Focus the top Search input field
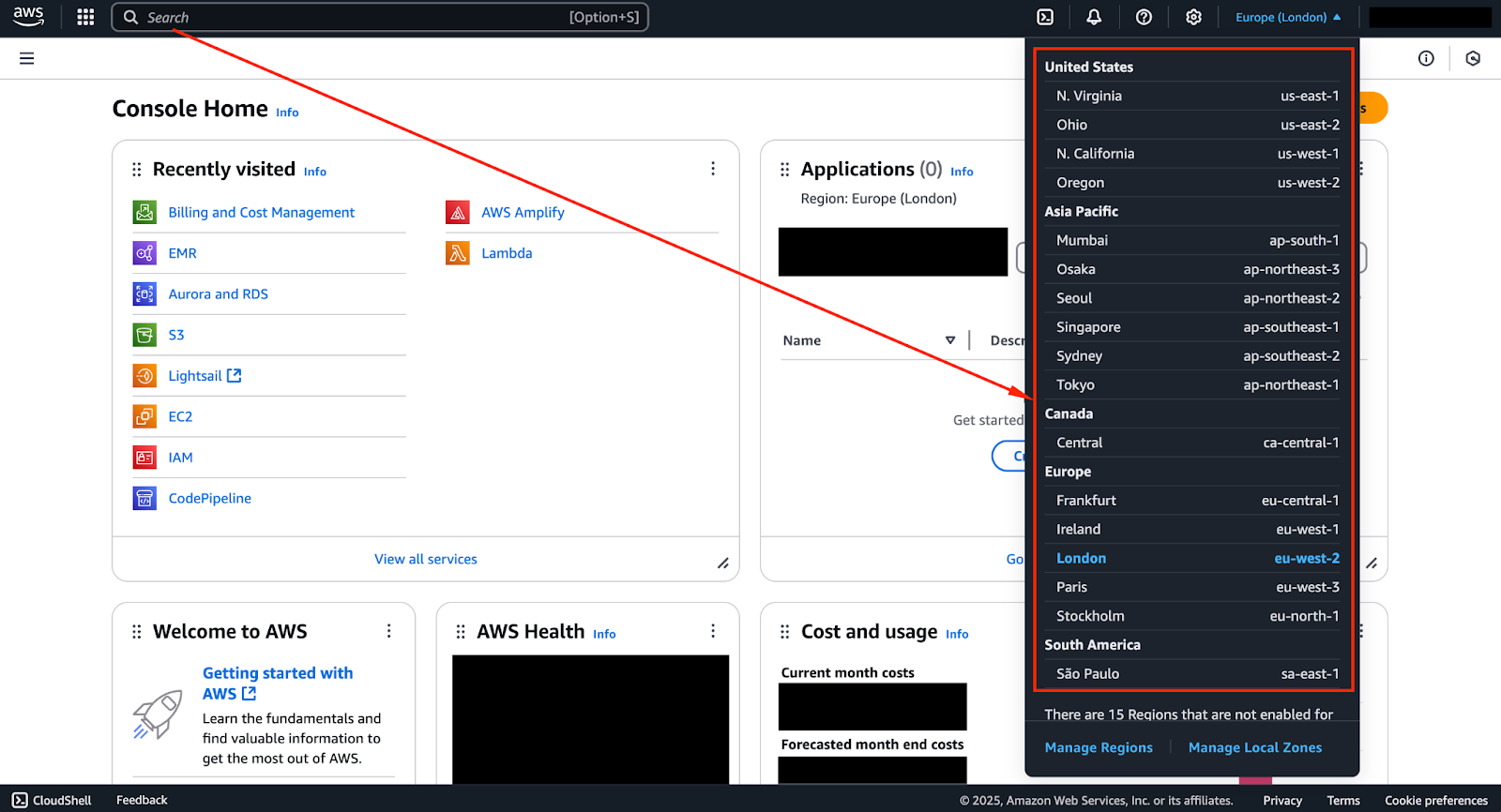The height and width of the screenshot is (812, 1501). 380,17
